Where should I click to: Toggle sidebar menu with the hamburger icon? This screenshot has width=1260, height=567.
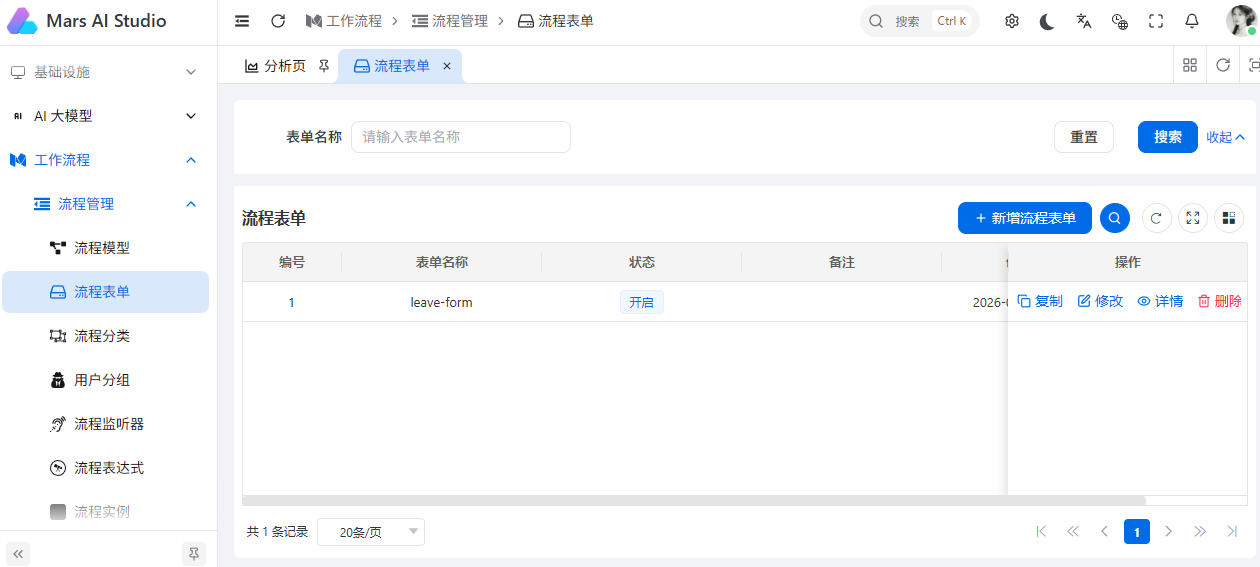242,21
